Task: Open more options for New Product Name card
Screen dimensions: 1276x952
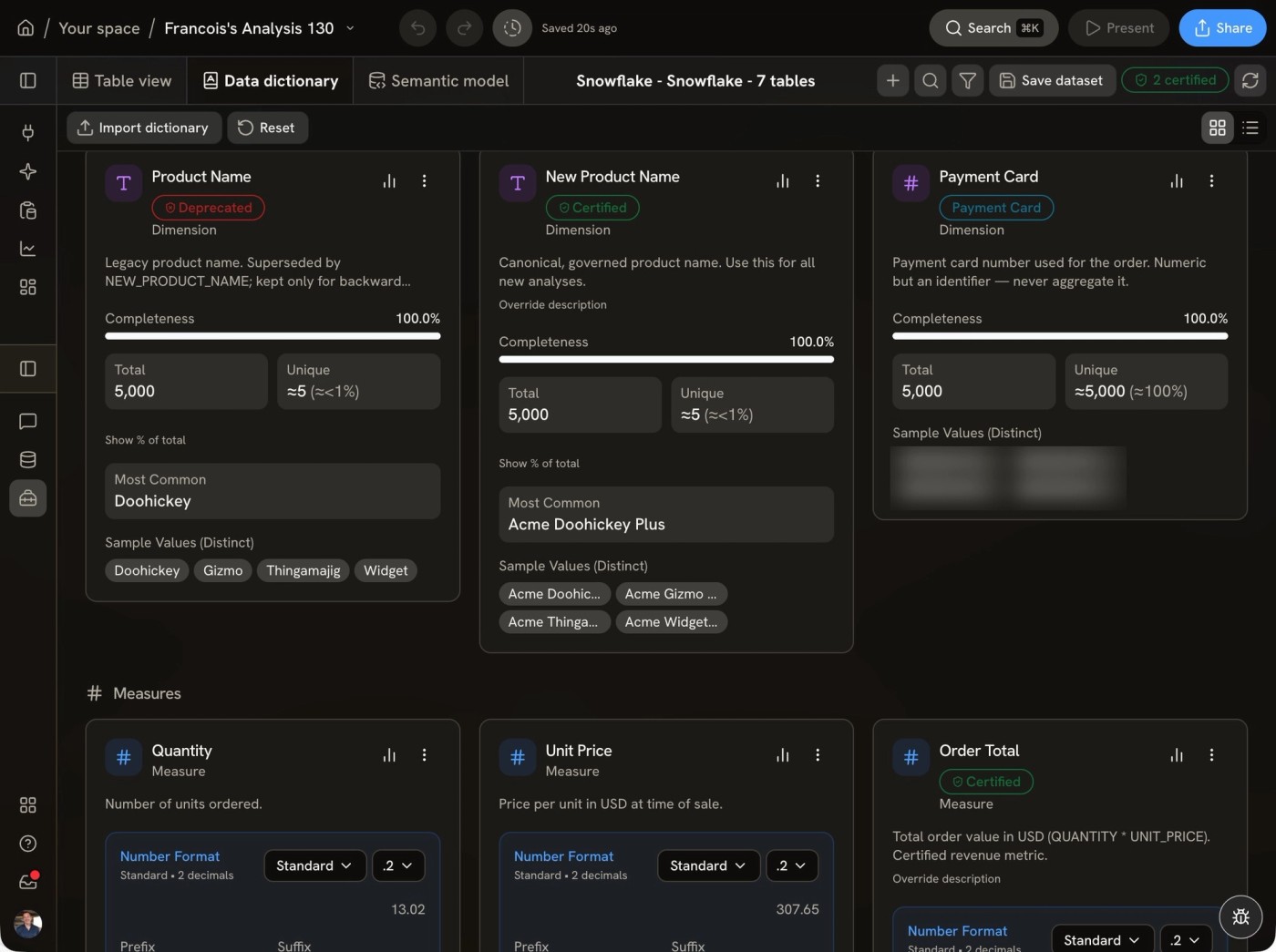Action: pyautogui.click(x=818, y=181)
